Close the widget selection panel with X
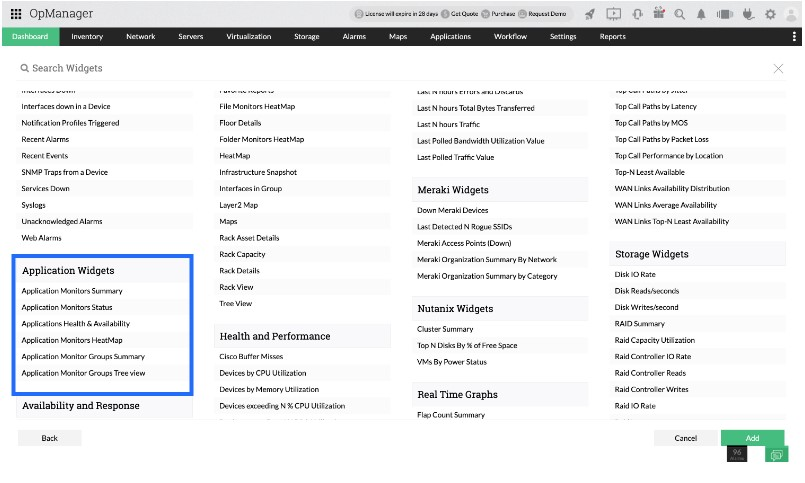 [778, 69]
